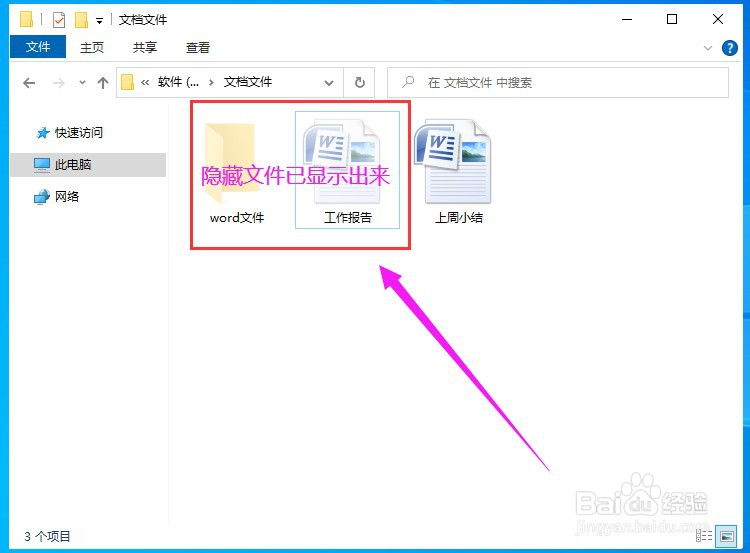
Task: Go forward with the forward arrow
Action: pos(58,83)
